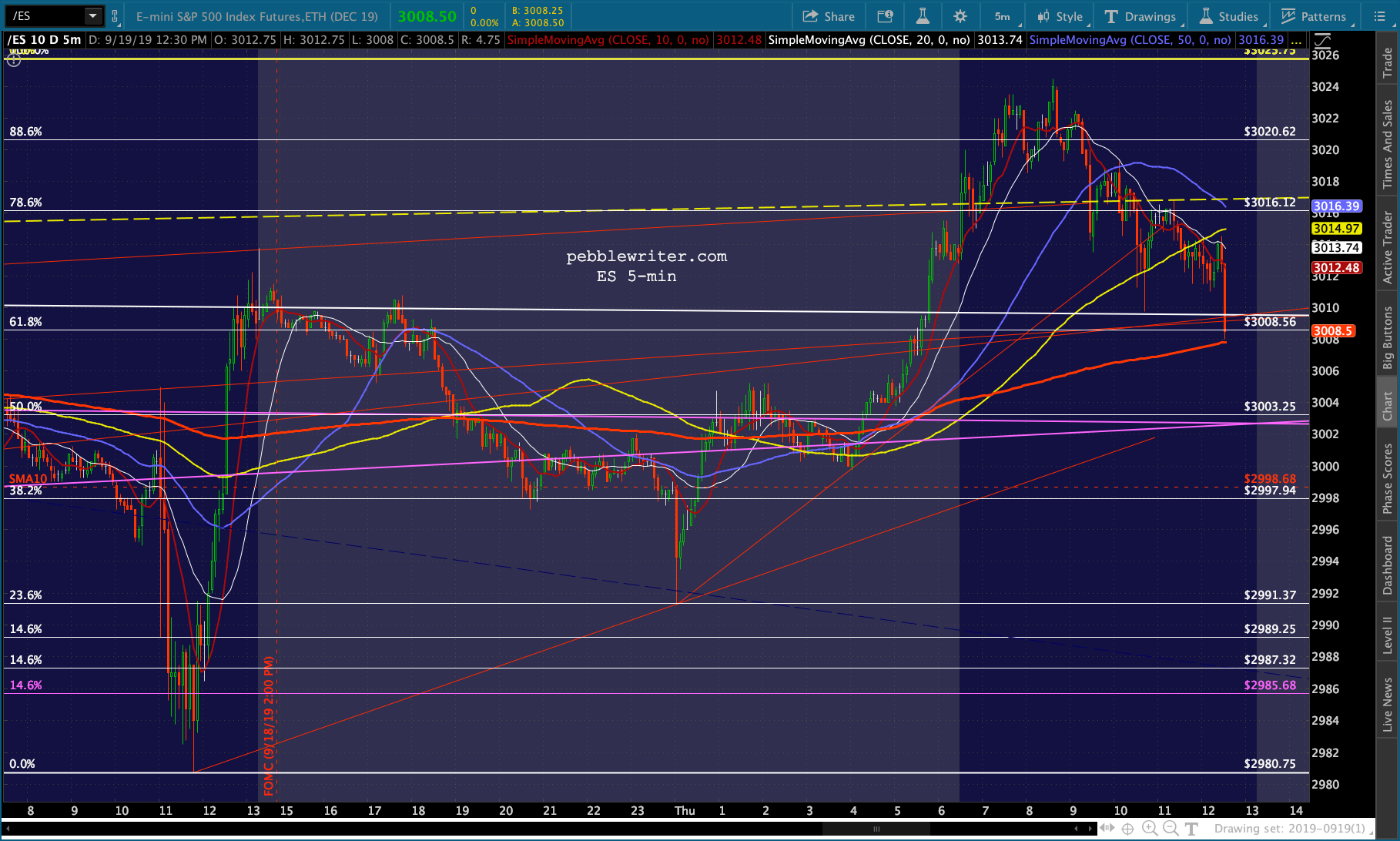Screen dimensions: 1400x841
Task: Click the bid price B: 3008.25
Action: 538,11
